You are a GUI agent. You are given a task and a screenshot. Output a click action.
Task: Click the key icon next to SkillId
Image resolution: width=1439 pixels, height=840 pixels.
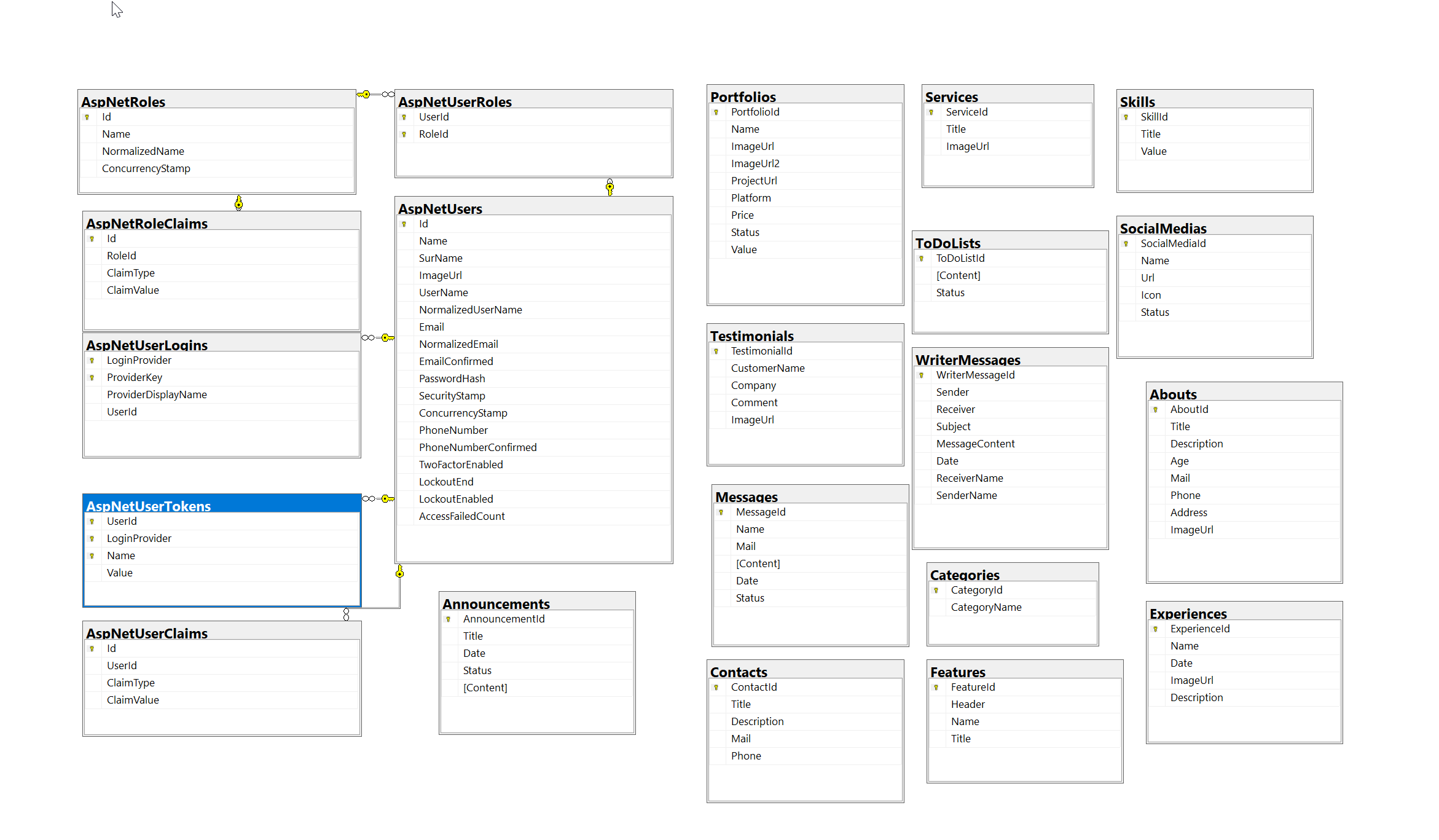pos(1126,117)
